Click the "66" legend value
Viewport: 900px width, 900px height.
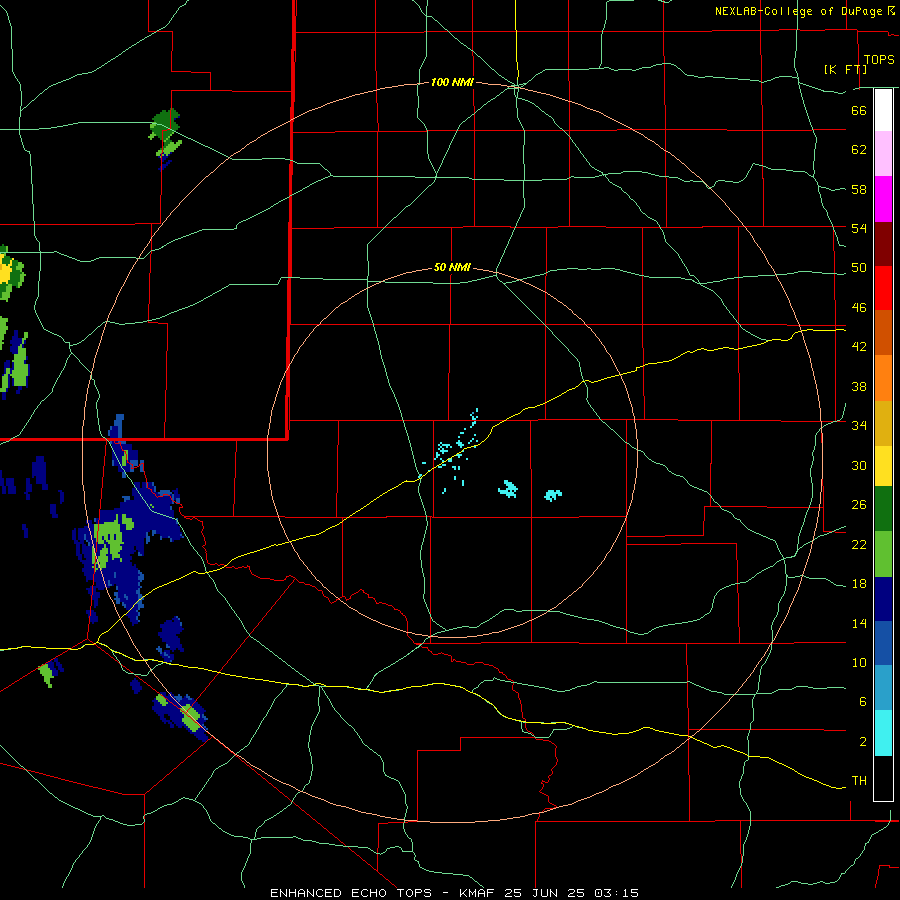(859, 110)
